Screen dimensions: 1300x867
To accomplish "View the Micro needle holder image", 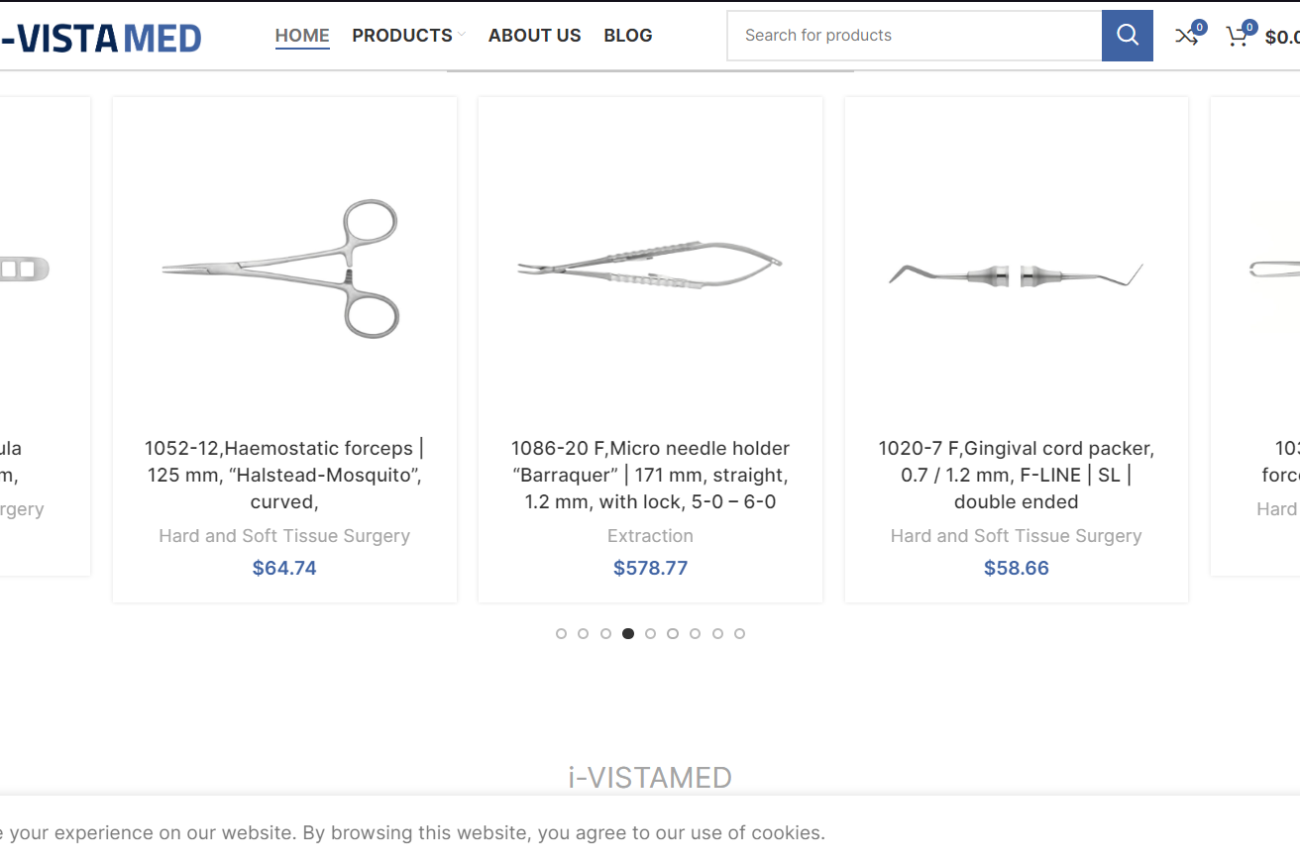I will pos(650,268).
